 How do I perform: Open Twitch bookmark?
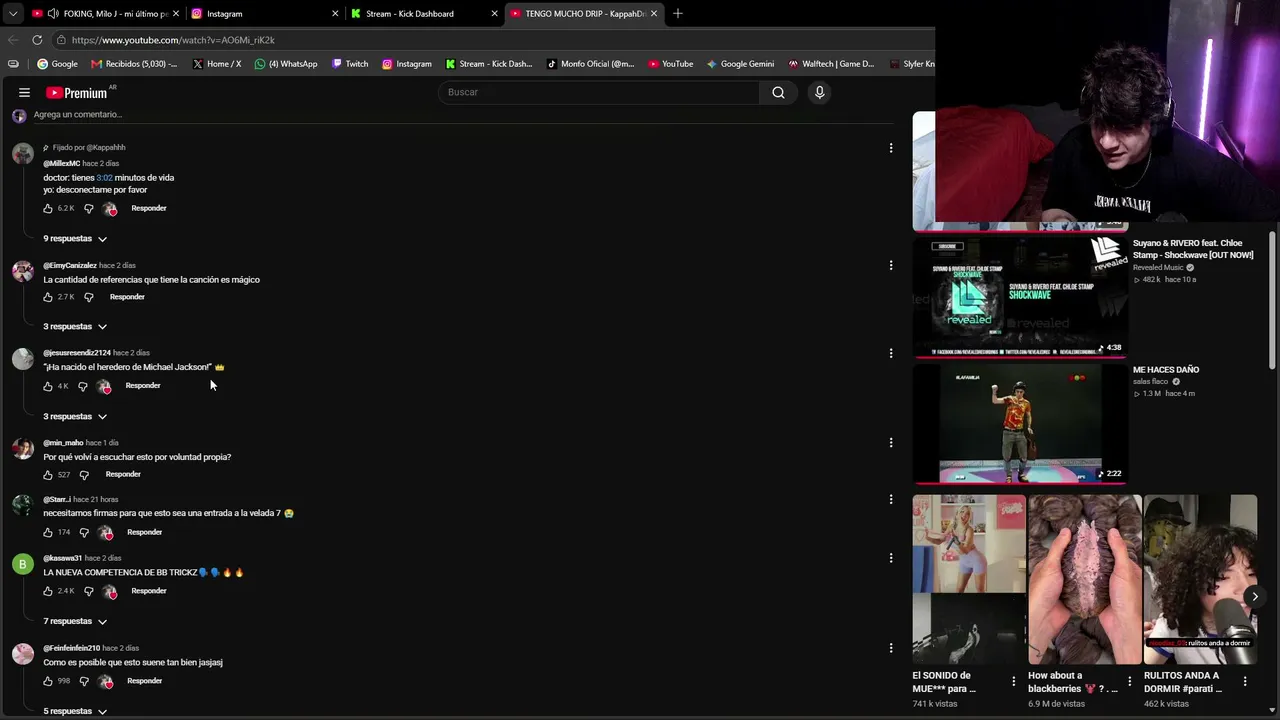point(350,64)
